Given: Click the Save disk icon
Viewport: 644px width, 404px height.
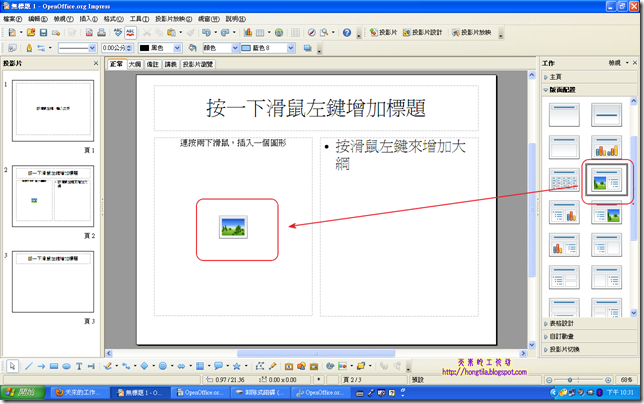Looking at the screenshot, I should pos(43,32).
